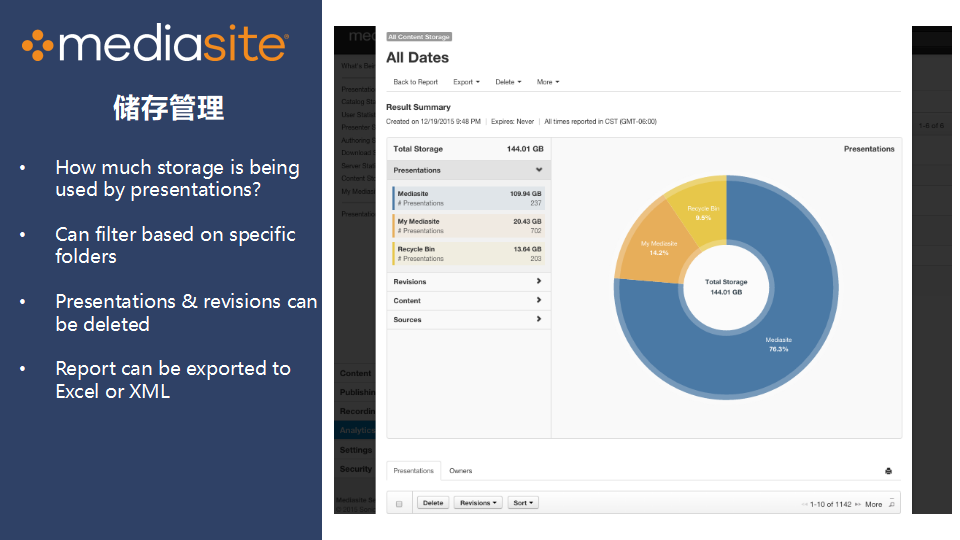
Task: Click the Created on 12/19/2015 text
Action: click(433, 122)
